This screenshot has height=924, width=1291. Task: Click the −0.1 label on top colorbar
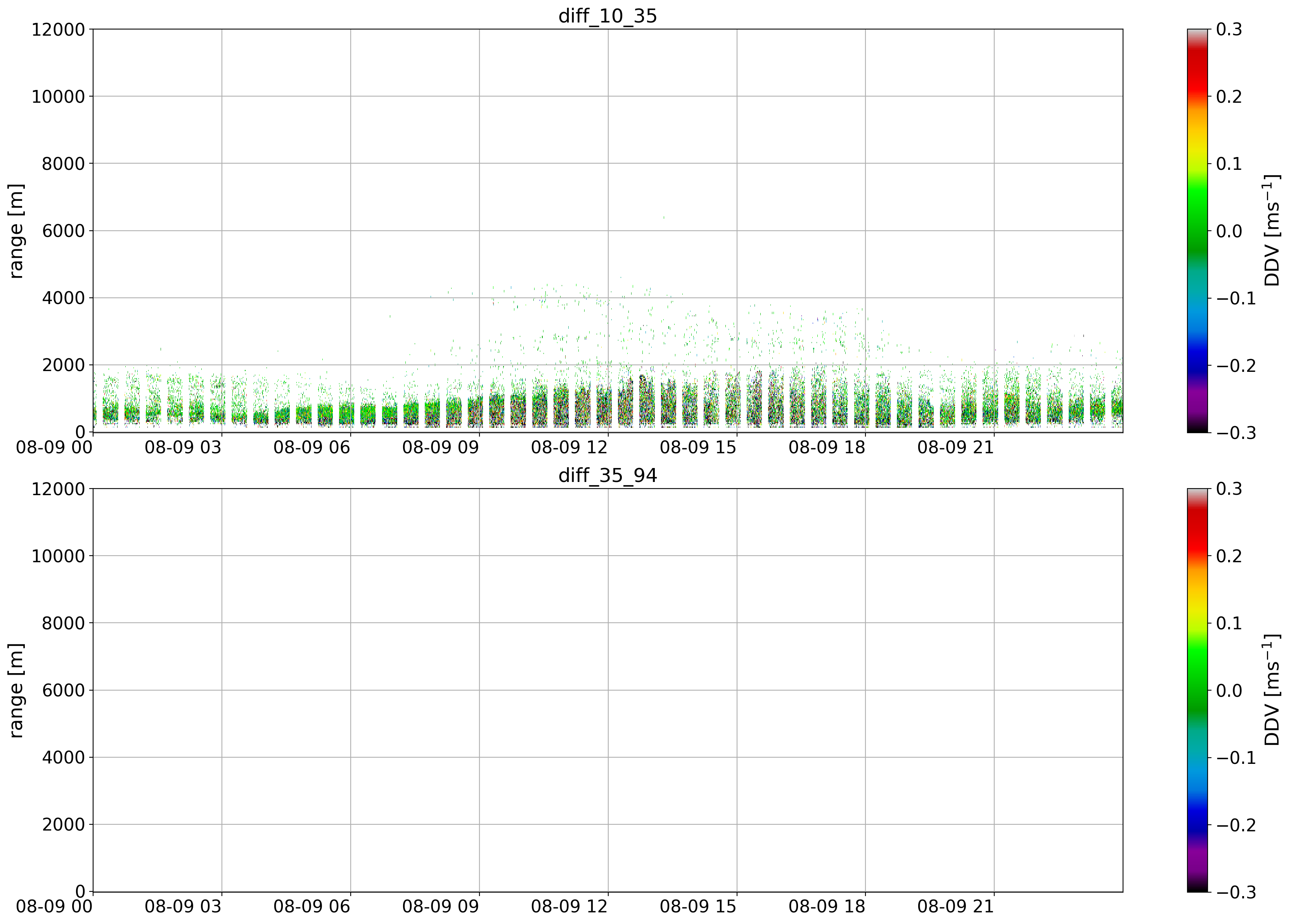coord(1236,298)
